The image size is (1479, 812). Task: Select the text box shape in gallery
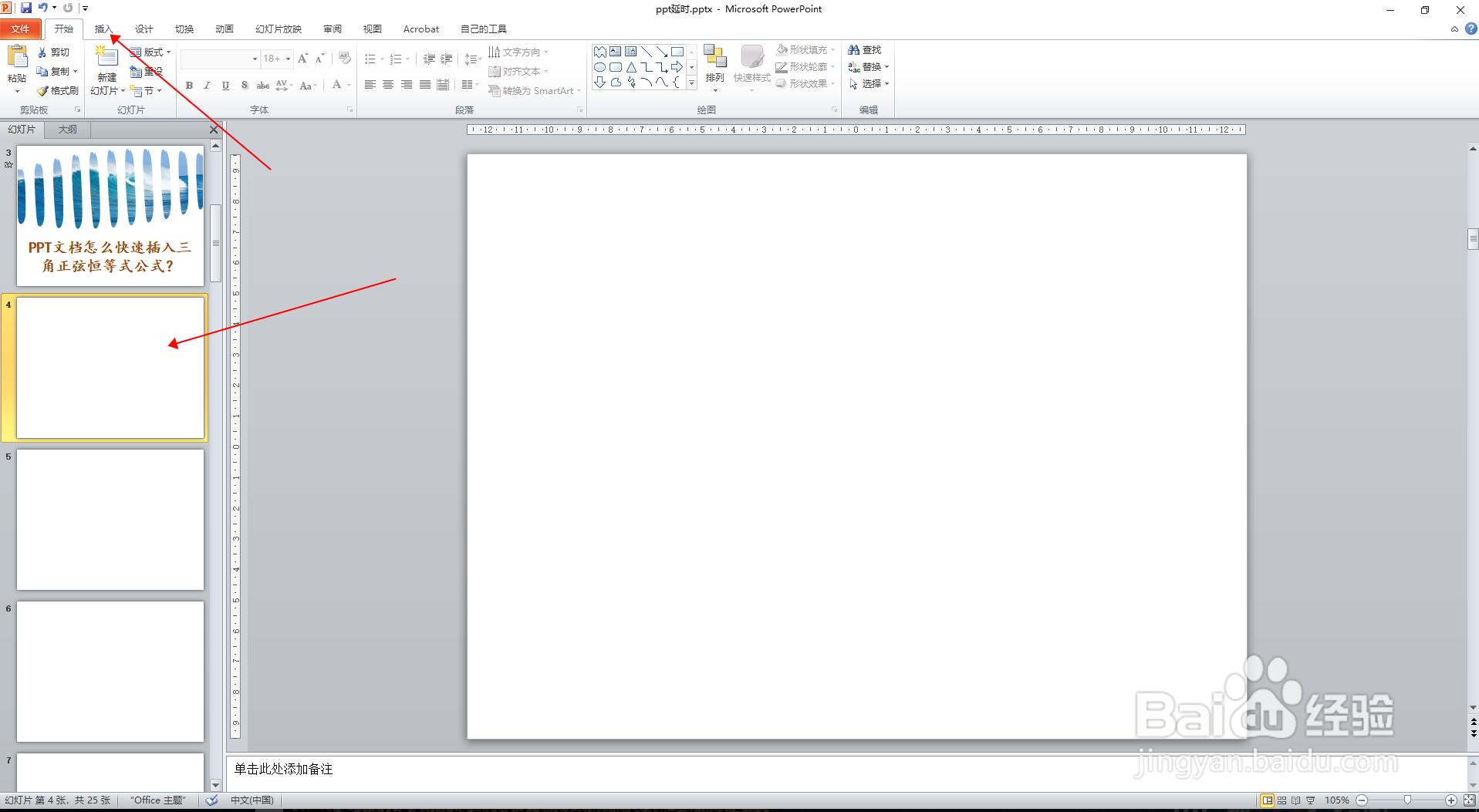point(615,52)
